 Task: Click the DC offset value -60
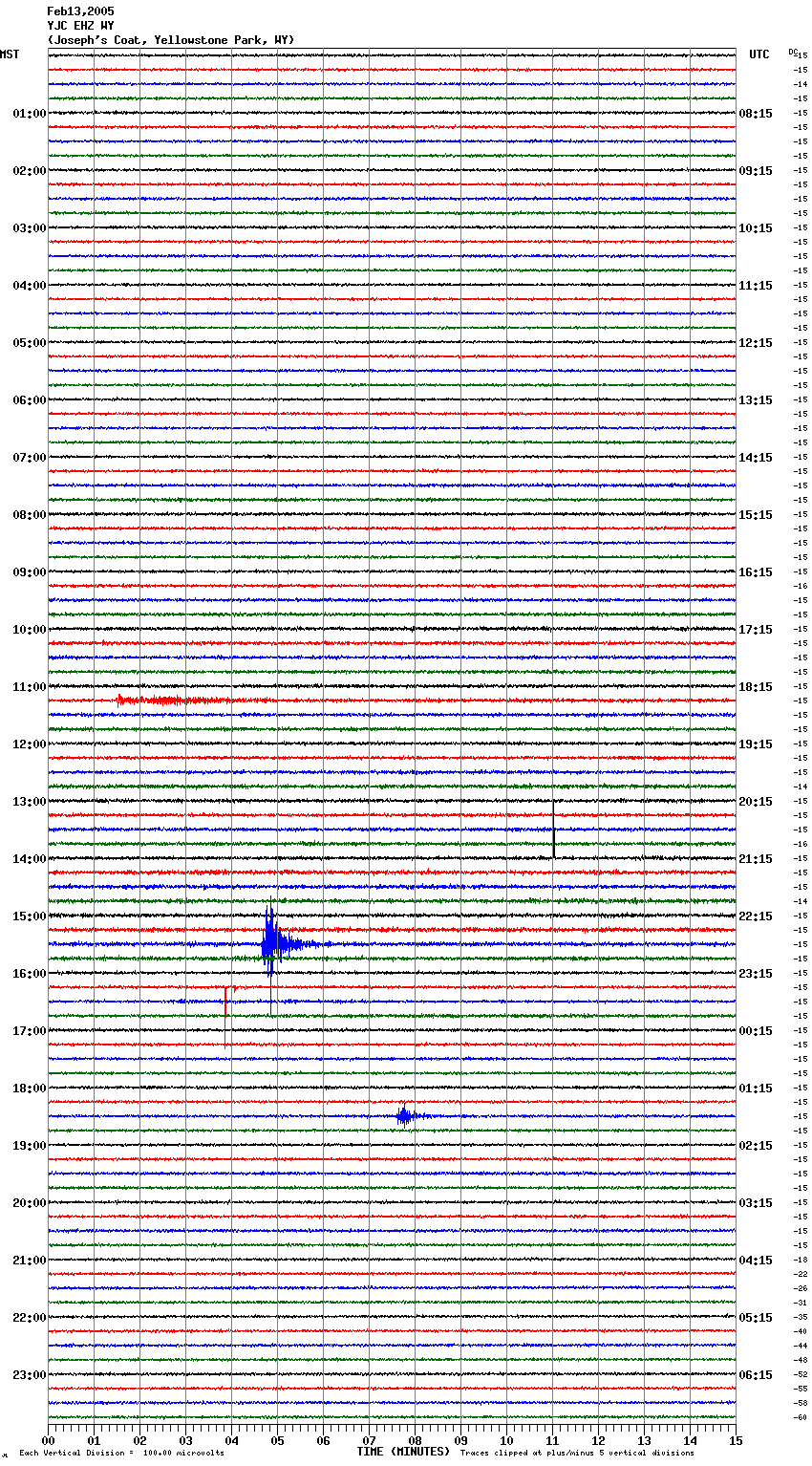click(800, 1417)
